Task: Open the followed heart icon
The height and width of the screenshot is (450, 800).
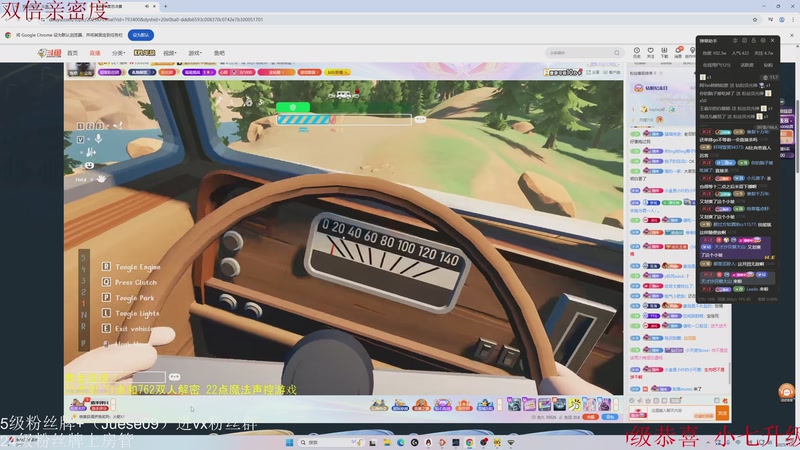Action: pyautogui.click(x=651, y=52)
